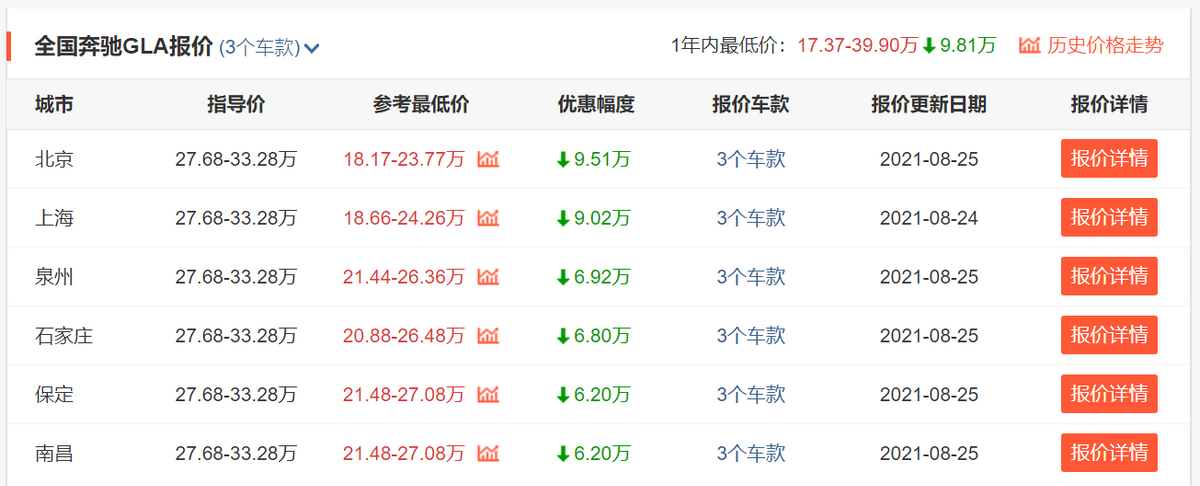
Task: Open 历史价格走势 link
Action: click(1105, 45)
